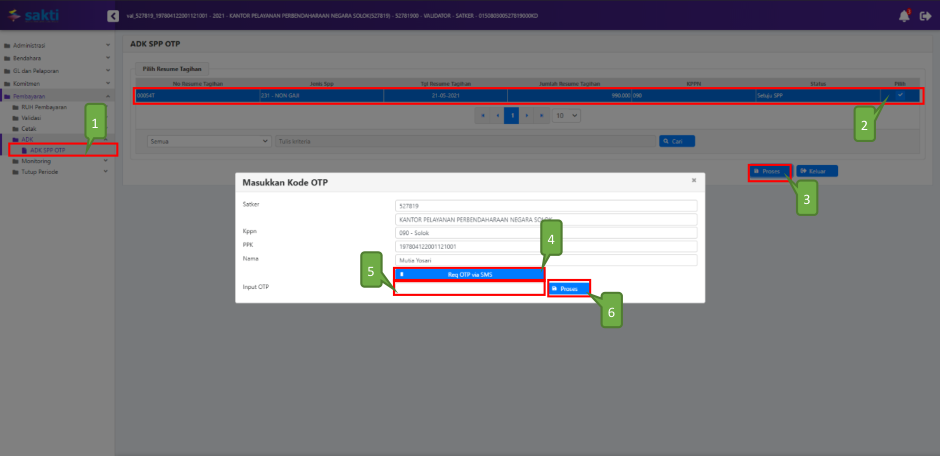Viewport: 940px width, 456px height.
Task: Open the rows-per-page dropdown showing 10
Action: (567, 116)
